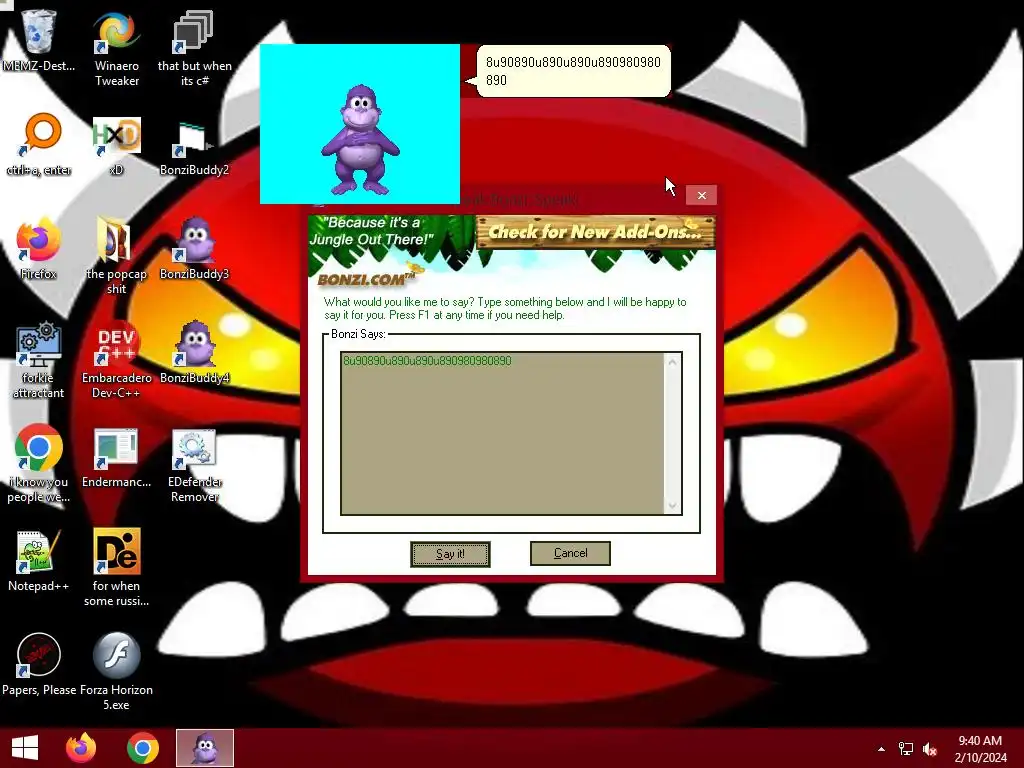Image resolution: width=1024 pixels, height=768 pixels.
Task: Click the text box scrollbar up arrow
Action: tap(673, 360)
